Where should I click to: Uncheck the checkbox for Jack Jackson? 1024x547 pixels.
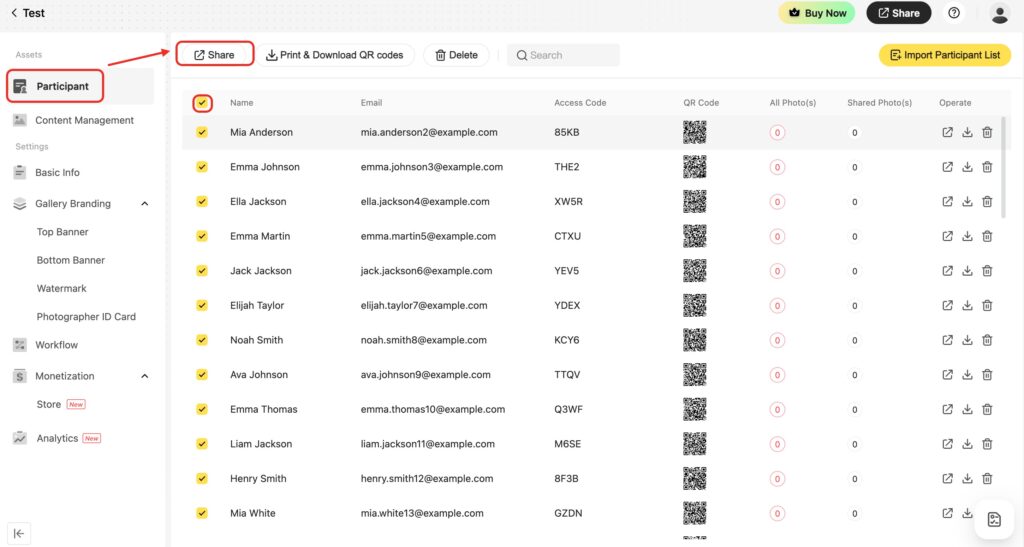(202, 271)
